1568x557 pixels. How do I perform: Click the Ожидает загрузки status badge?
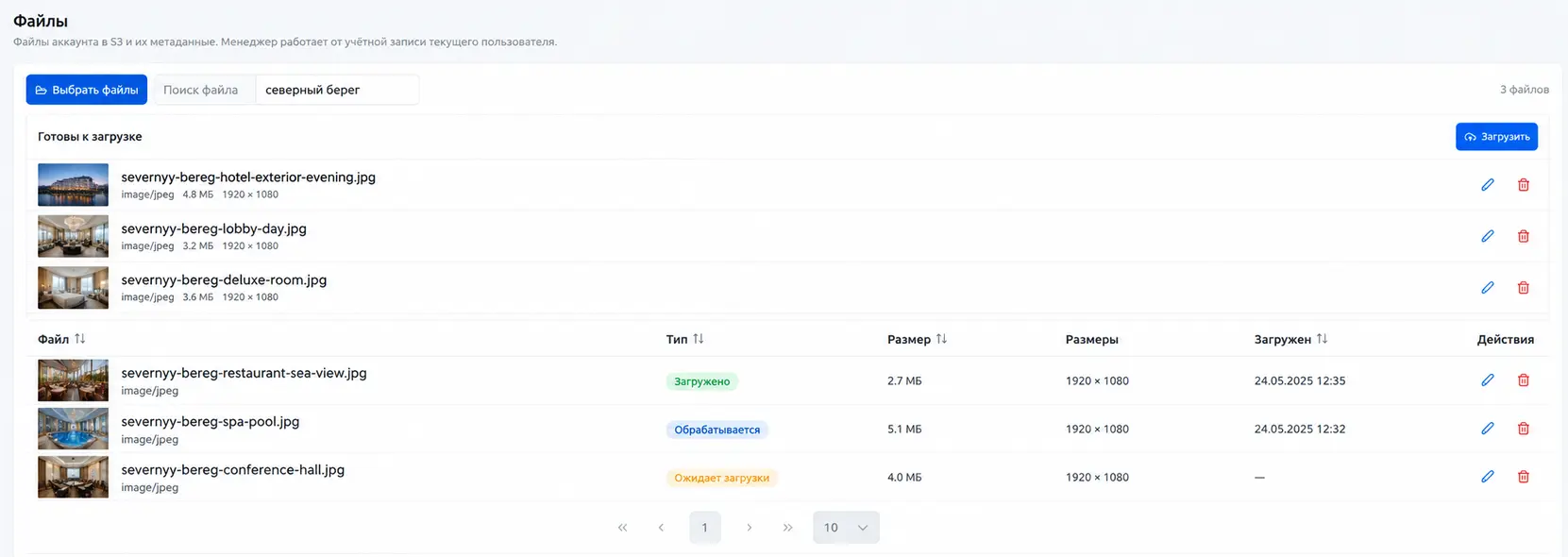[x=722, y=478]
